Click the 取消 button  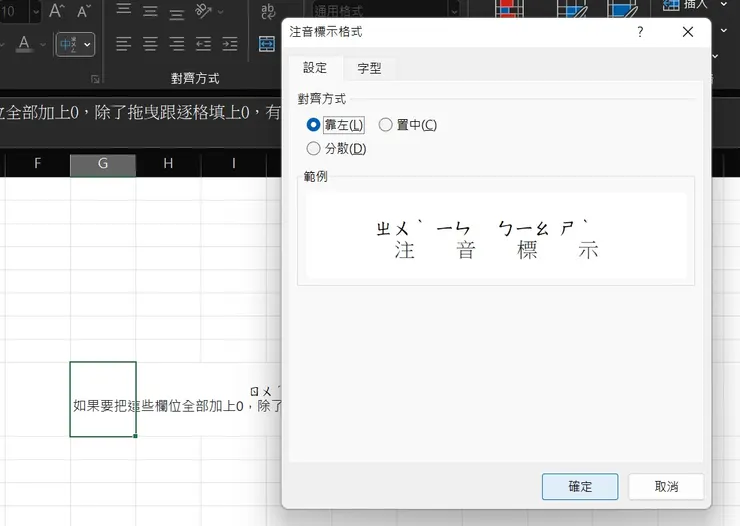click(x=666, y=486)
